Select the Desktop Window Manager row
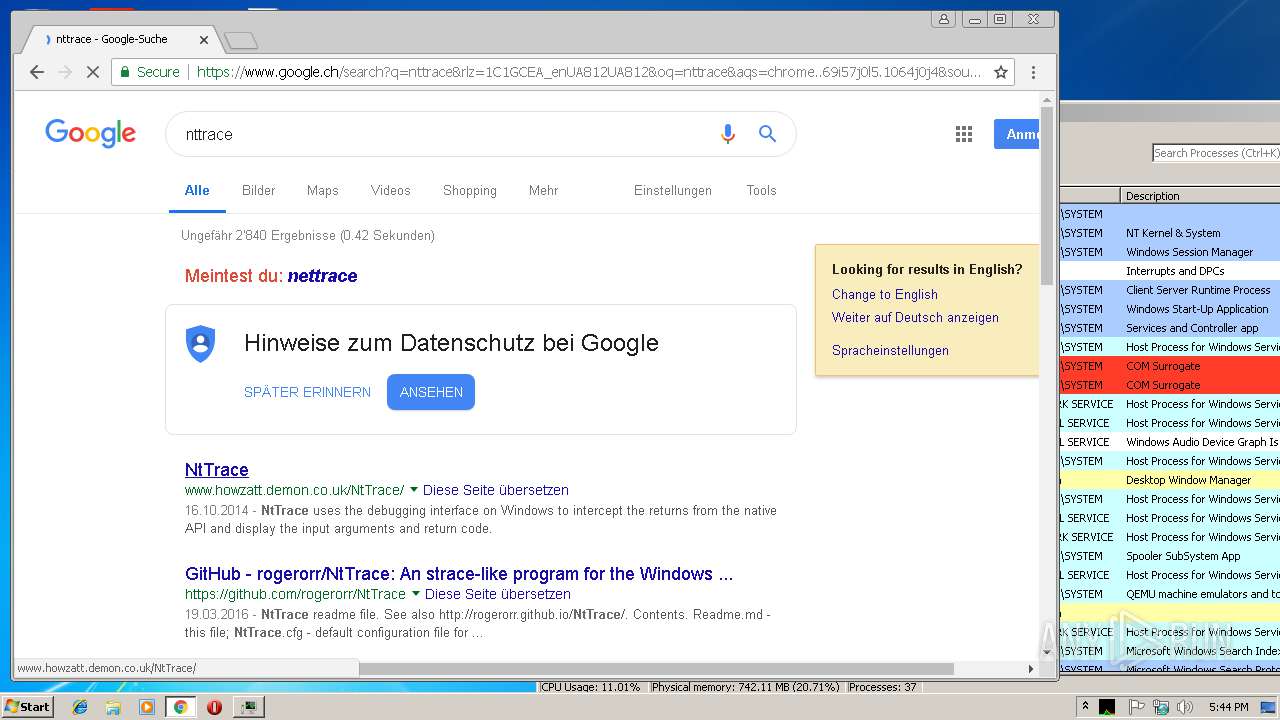The height and width of the screenshot is (720, 1280). pyautogui.click(x=1170, y=480)
